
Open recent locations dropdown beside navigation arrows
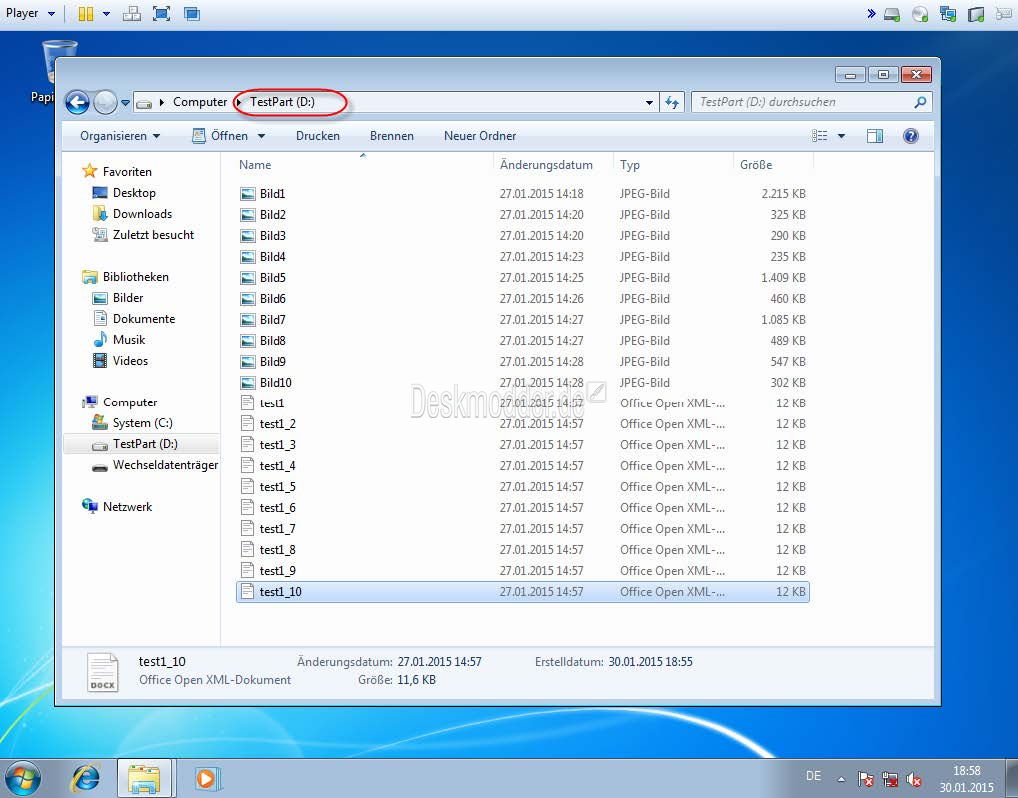(x=125, y=103)
